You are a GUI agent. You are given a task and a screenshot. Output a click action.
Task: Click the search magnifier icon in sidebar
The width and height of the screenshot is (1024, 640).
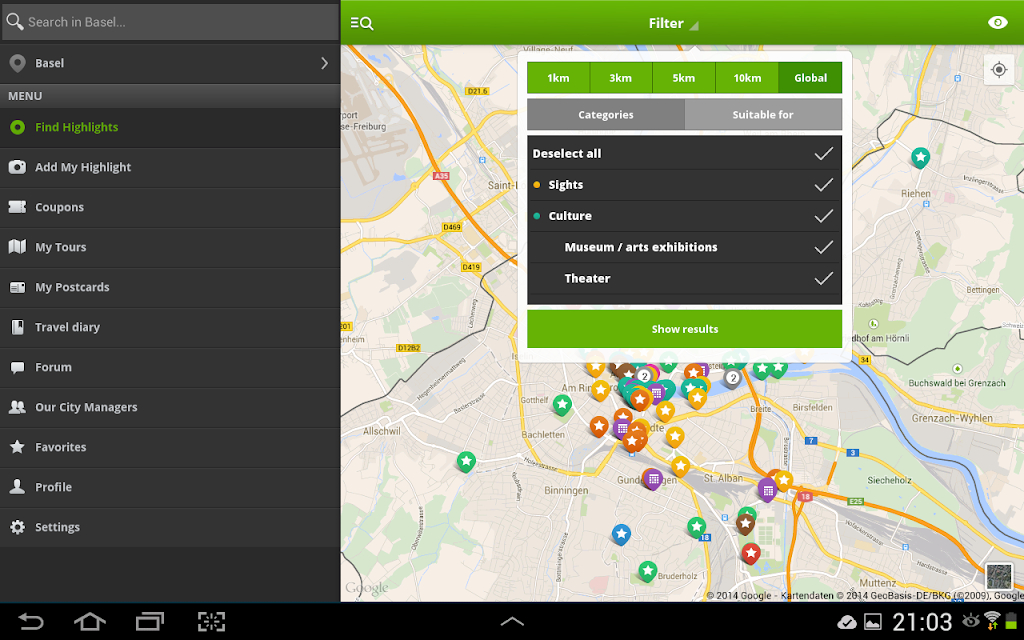[x=15, y=22]
